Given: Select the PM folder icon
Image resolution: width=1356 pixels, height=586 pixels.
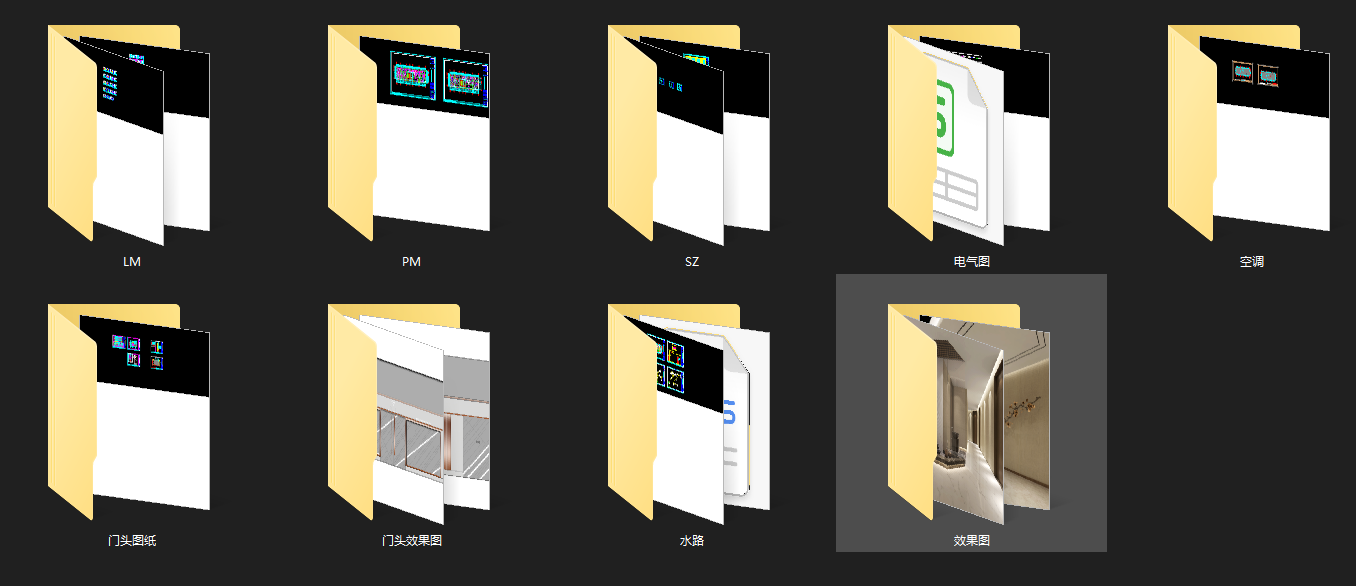Looking at the screenshot, I should click(409, 134).
